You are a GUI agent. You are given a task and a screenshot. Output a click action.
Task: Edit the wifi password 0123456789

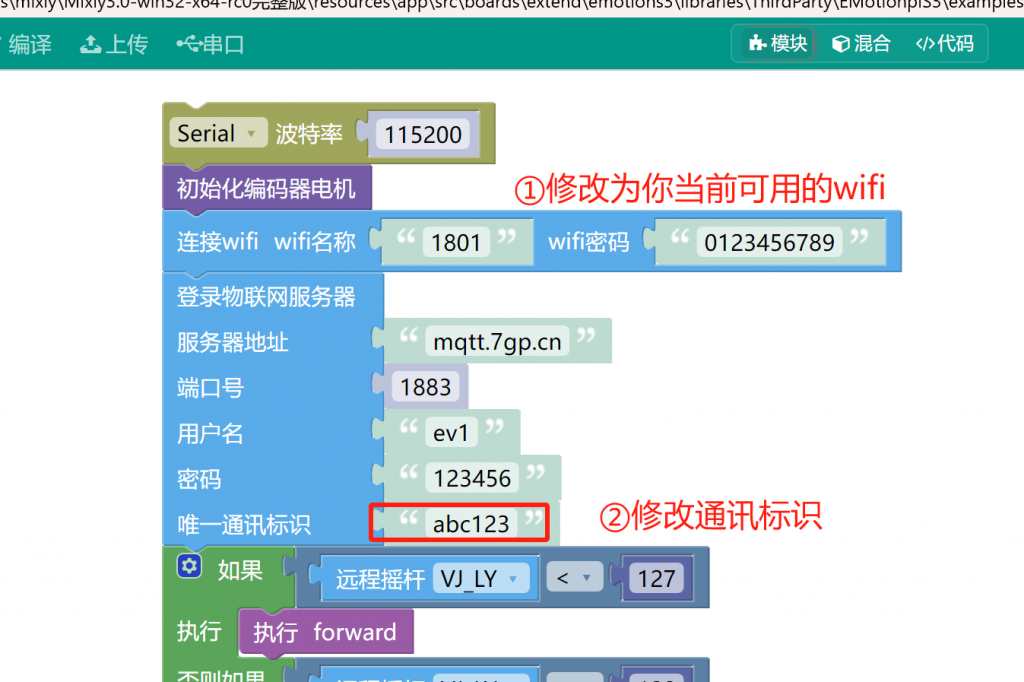click(769, 243)
